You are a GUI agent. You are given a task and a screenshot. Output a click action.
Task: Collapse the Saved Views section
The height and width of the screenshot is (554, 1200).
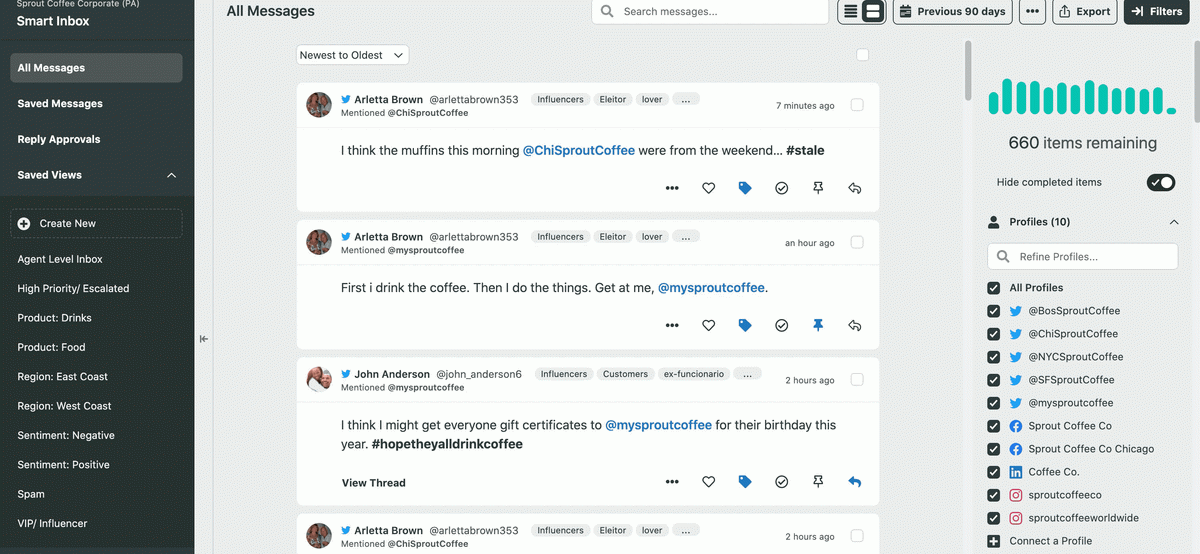[x=171, y=175]
